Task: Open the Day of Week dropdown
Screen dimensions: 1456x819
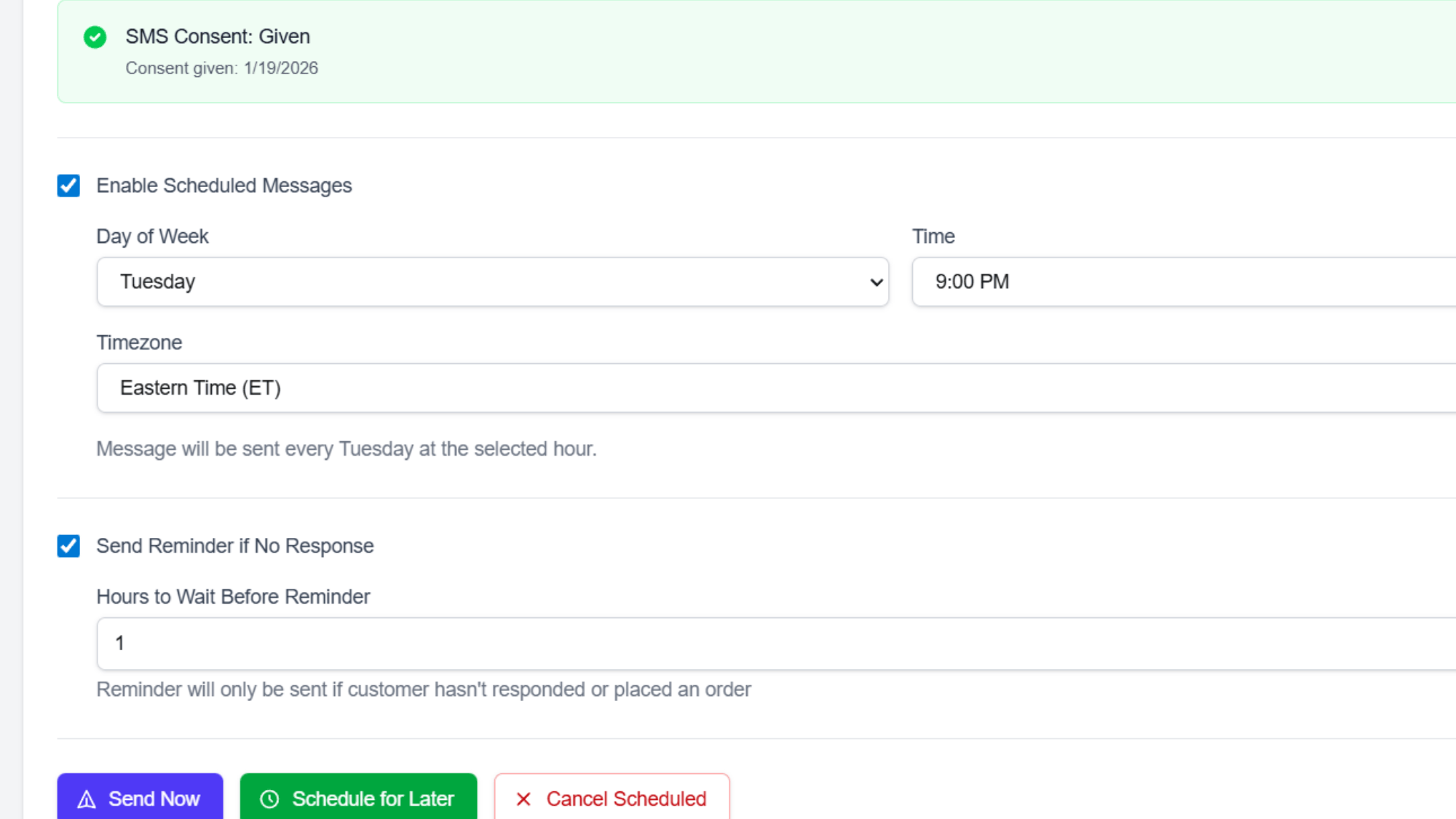Action: [492, 282]
